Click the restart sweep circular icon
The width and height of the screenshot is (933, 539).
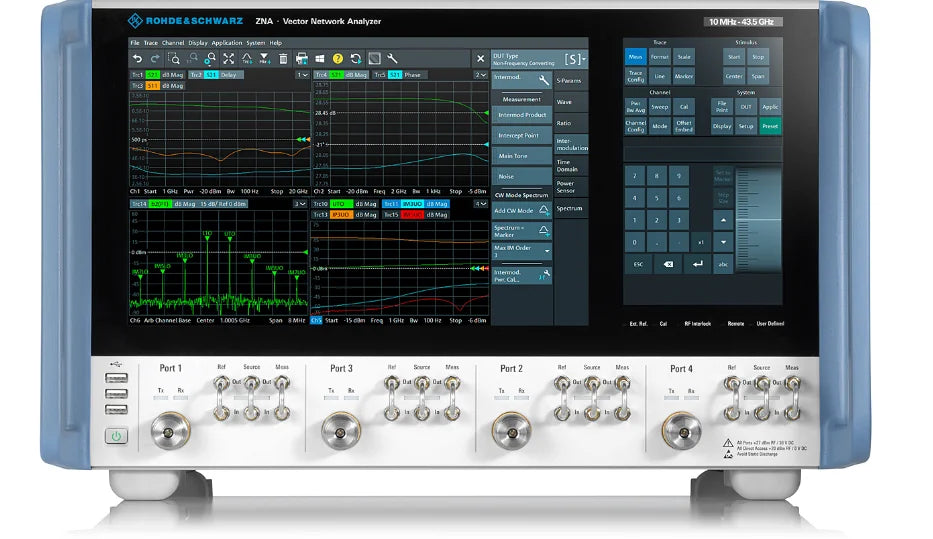coord(356,58)
